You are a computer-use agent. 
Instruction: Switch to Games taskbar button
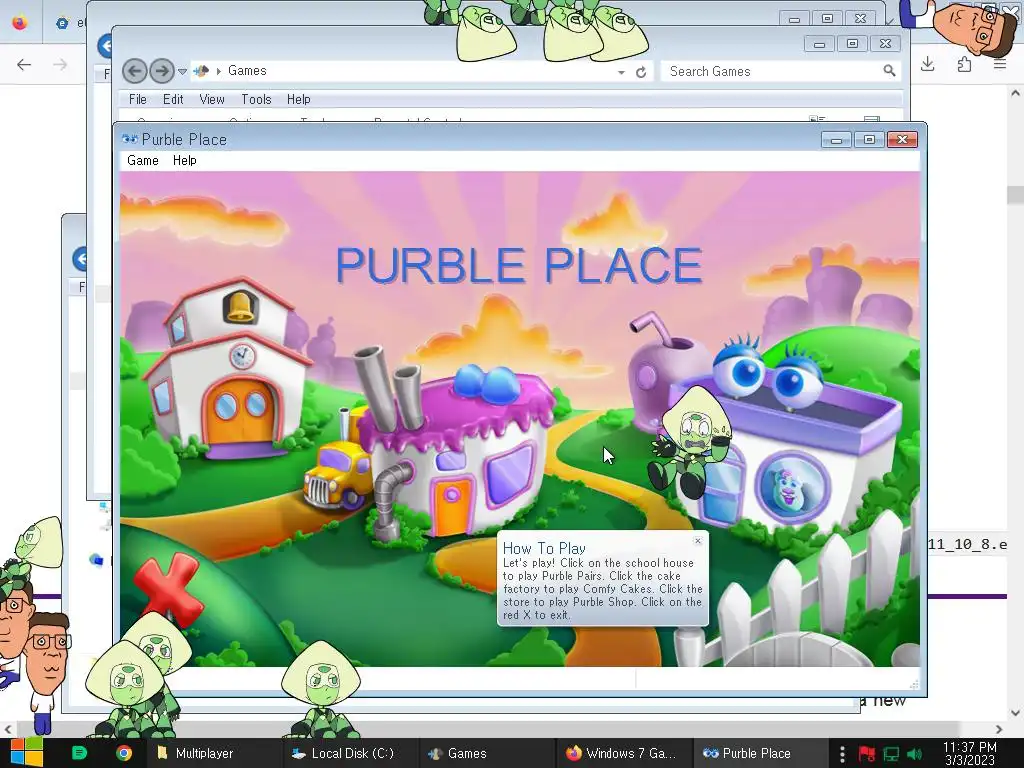tap(485, 753)
